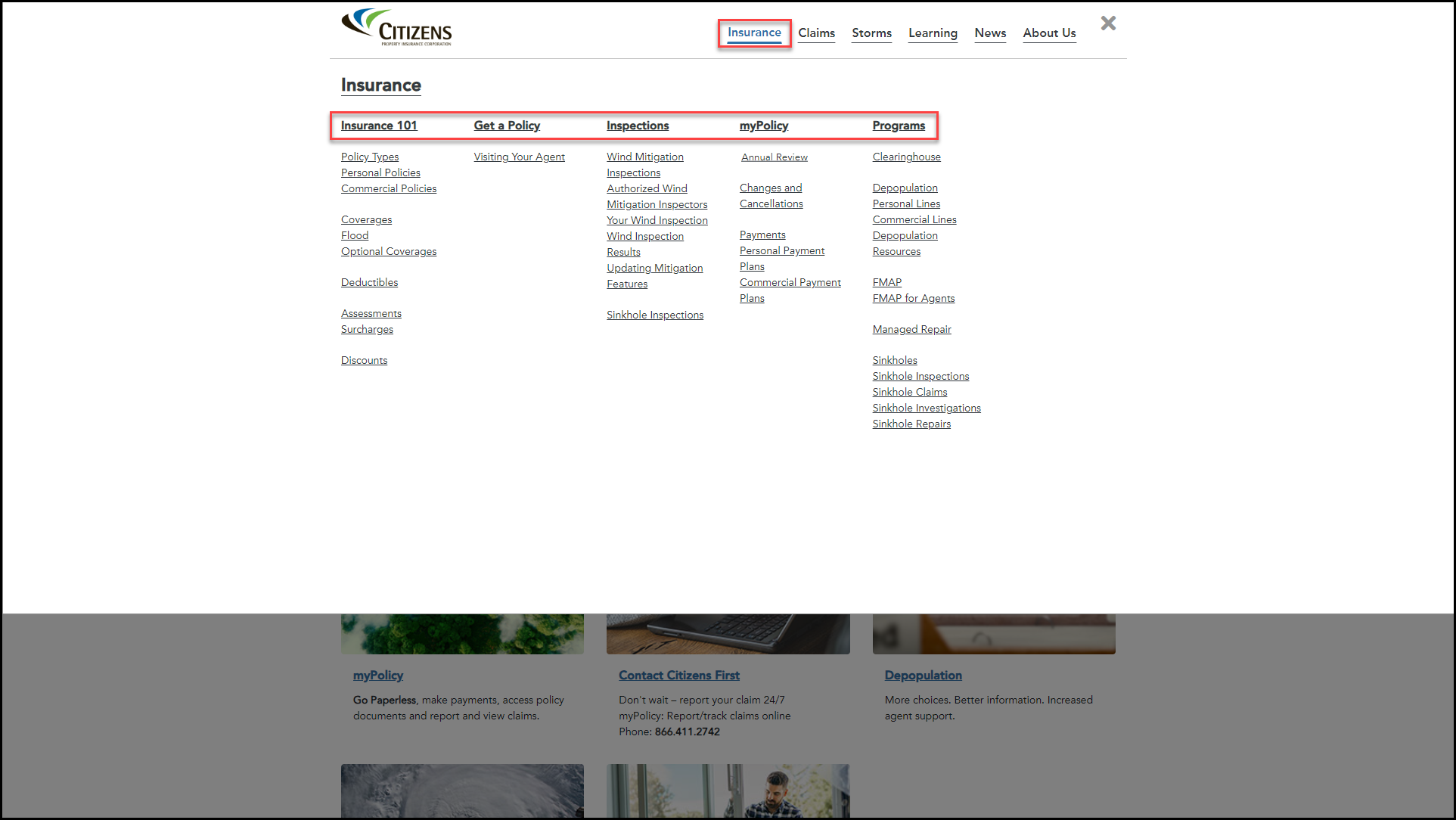Click the close (×) icon
The width and height of the screenshot is (1456, 820).
(1108, 23)
